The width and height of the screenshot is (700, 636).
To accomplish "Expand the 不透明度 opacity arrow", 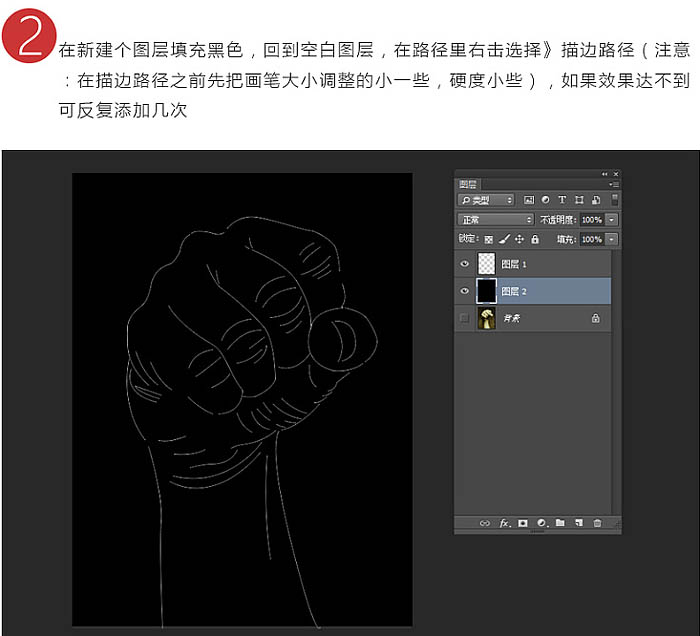I will [612, 220].
